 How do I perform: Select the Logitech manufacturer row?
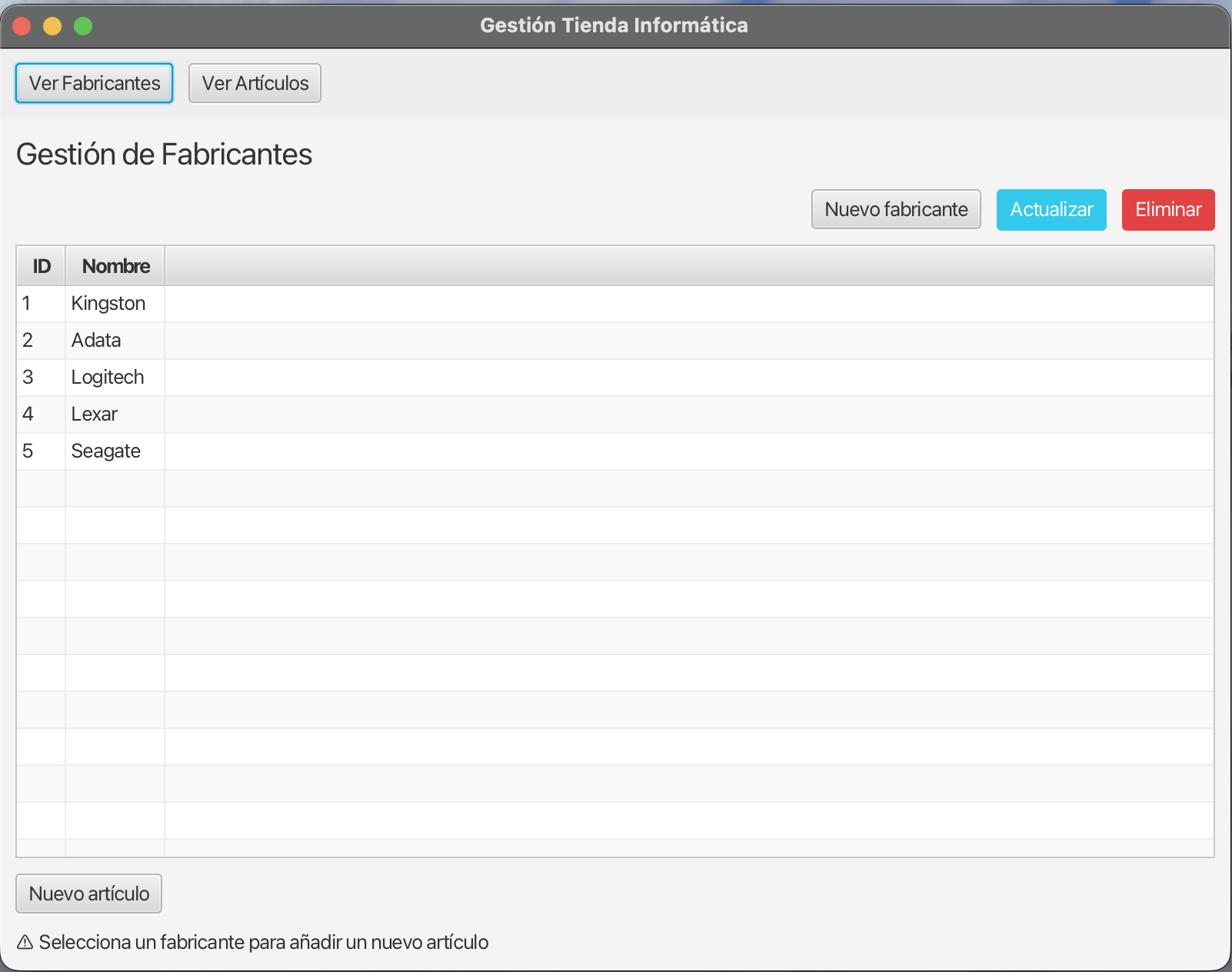click(615, 378)
